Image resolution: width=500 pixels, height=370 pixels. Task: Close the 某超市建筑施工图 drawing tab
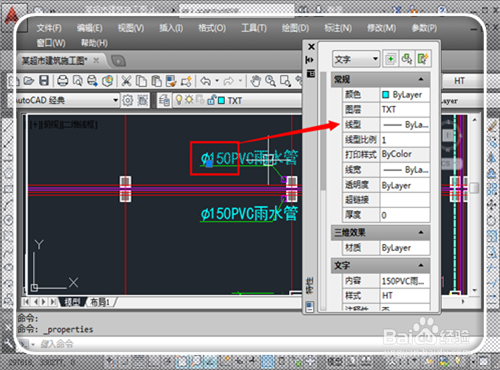pos(96,60)
